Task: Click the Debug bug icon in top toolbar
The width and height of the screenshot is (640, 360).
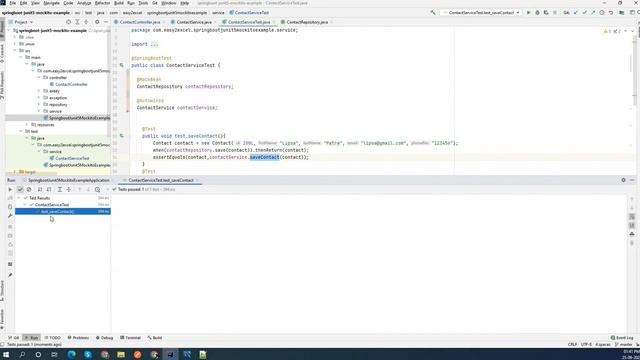Action: point(537,13)
